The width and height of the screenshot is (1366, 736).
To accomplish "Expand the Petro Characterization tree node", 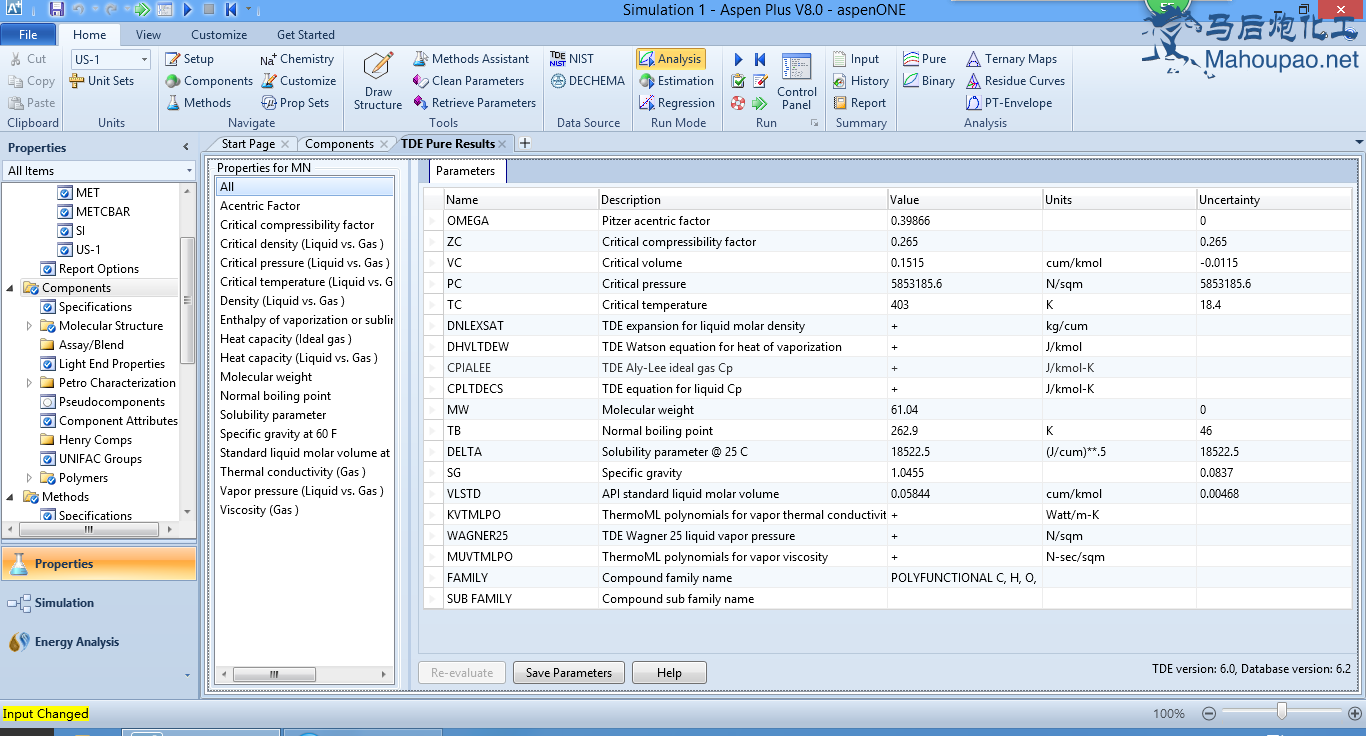I will (30, 383).
